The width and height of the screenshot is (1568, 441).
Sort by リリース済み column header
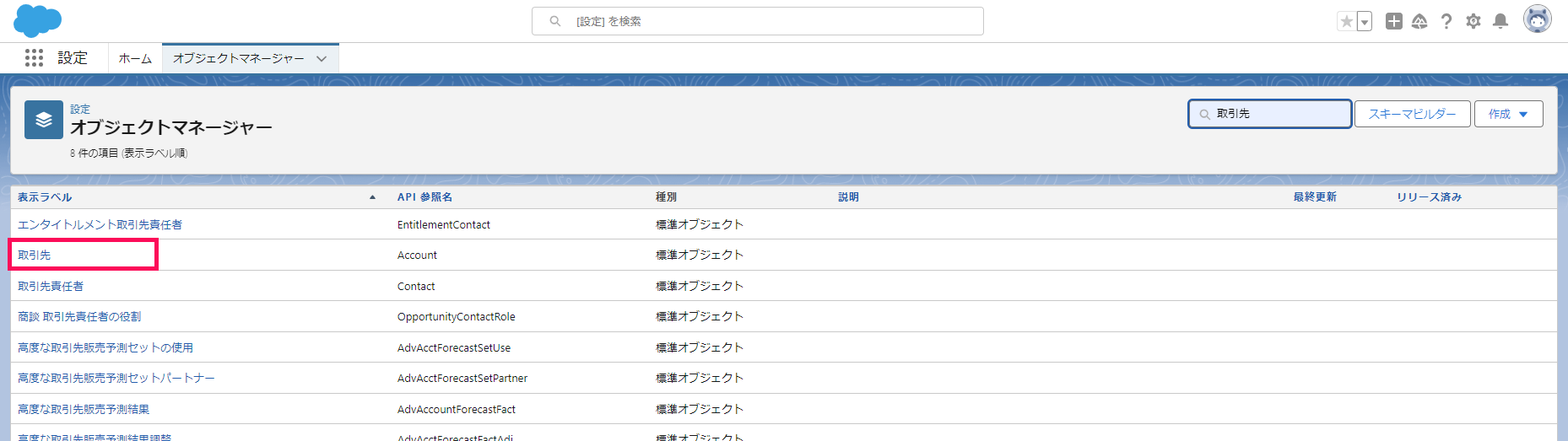click(1429, 196)
